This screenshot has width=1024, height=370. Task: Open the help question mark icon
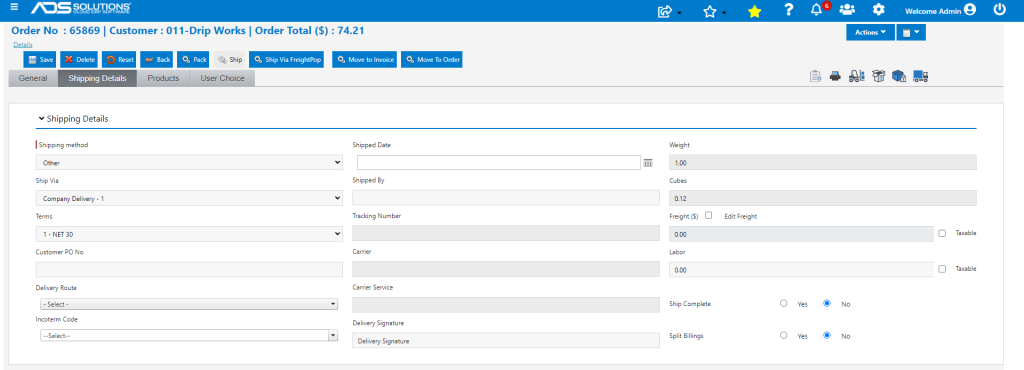(789, 10)
